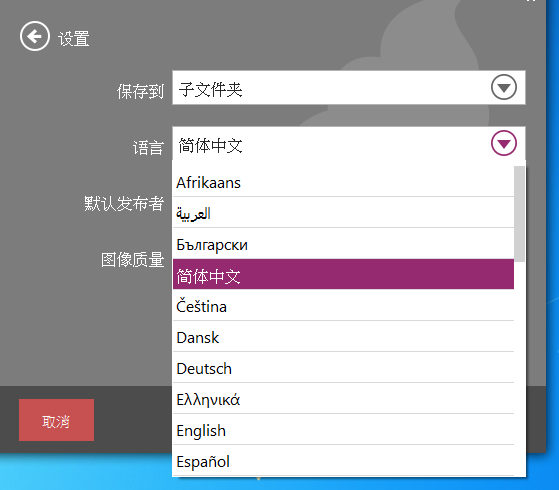Select Español language option

point(343,461)
